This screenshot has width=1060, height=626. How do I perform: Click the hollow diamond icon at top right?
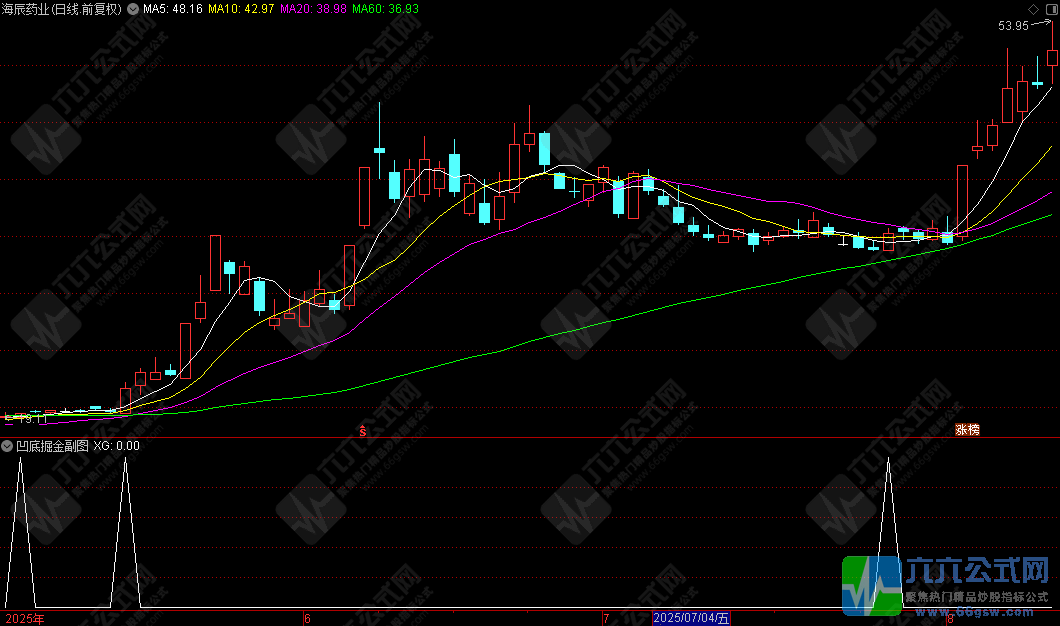coord(1033,9)
